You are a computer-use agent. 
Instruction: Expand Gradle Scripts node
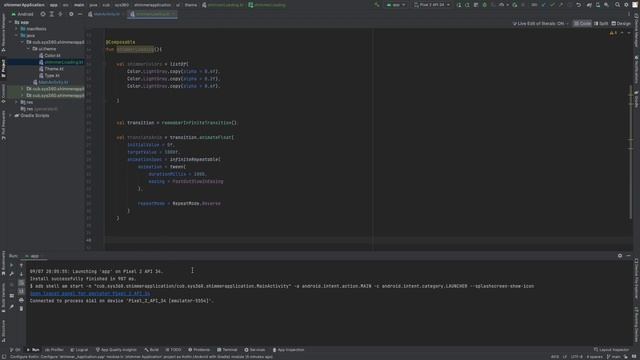click(11, 116)
